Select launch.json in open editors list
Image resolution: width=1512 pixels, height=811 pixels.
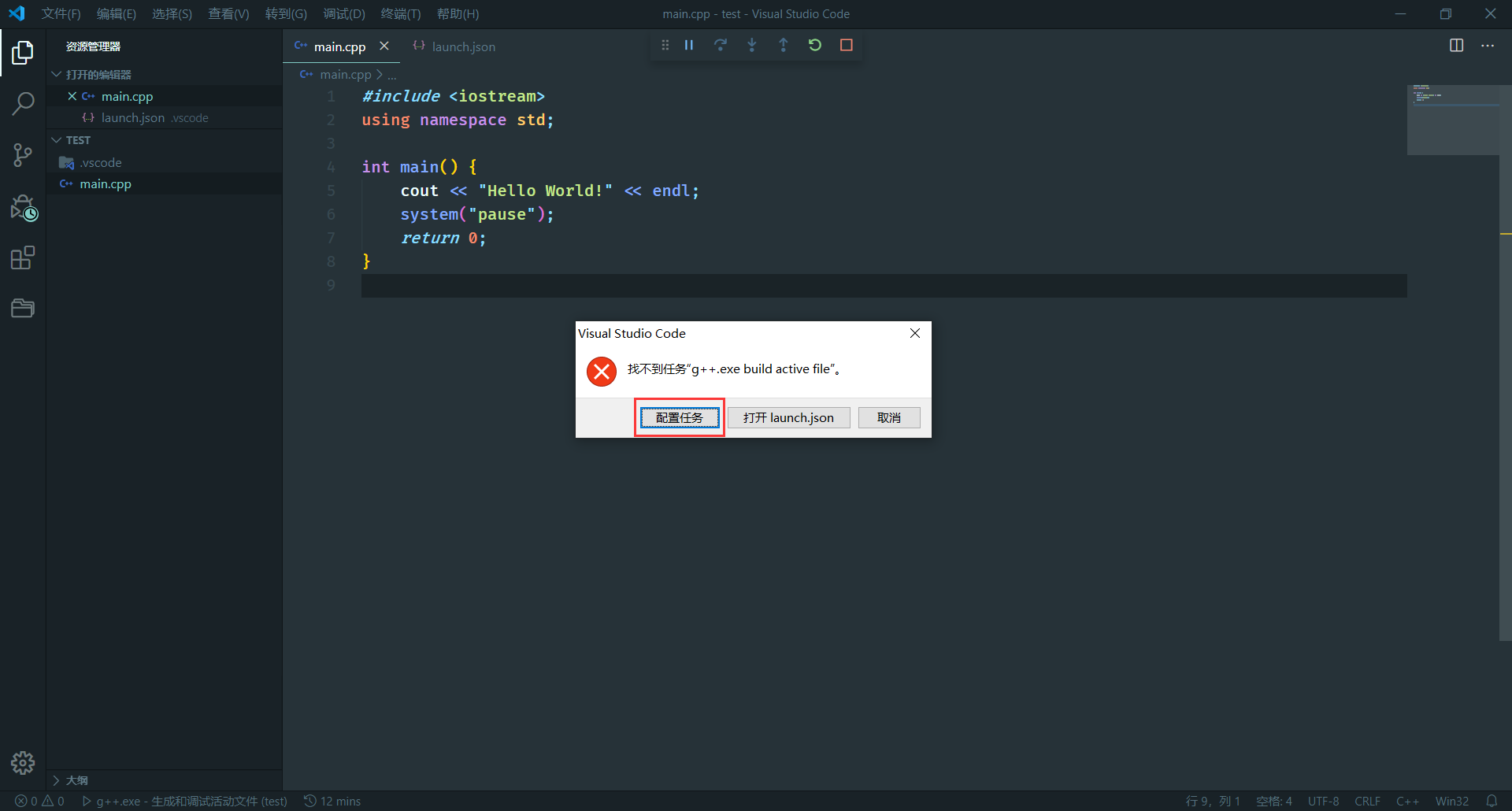[133, 118]
